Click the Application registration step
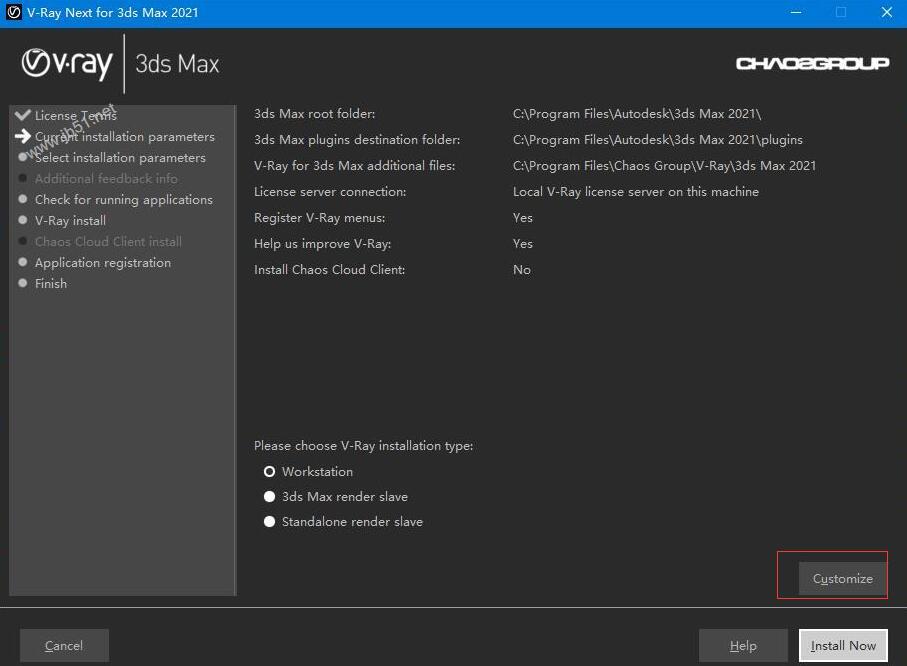This screenshot has width=907, height=666. tap(102, 263)
